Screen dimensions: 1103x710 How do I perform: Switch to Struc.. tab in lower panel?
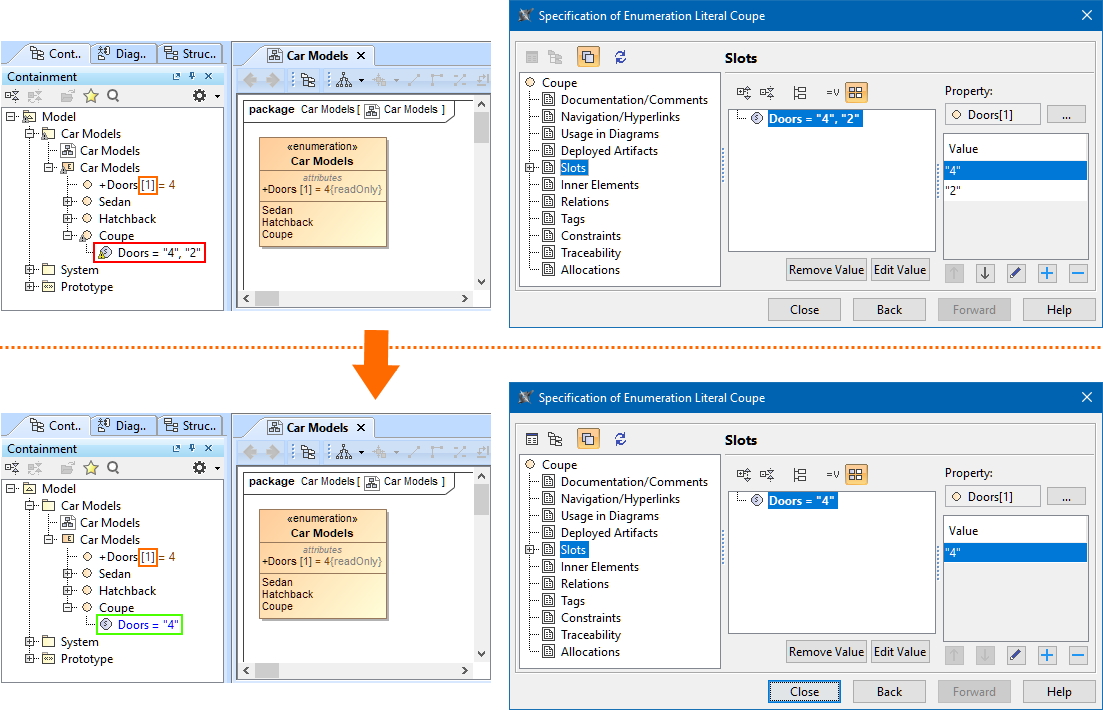click(190, 426)
